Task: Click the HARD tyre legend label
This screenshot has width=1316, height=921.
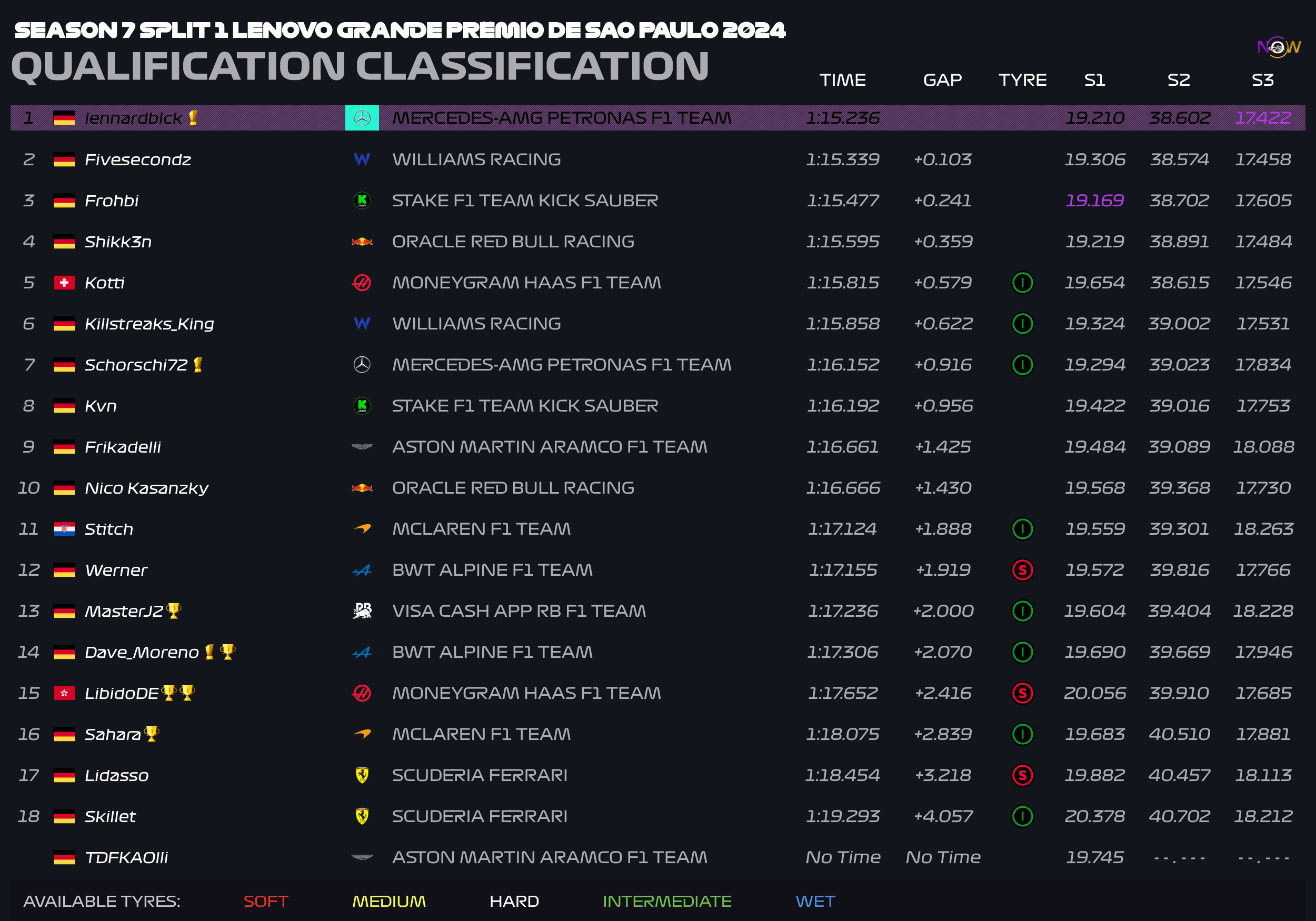Action: click(514, 901)
